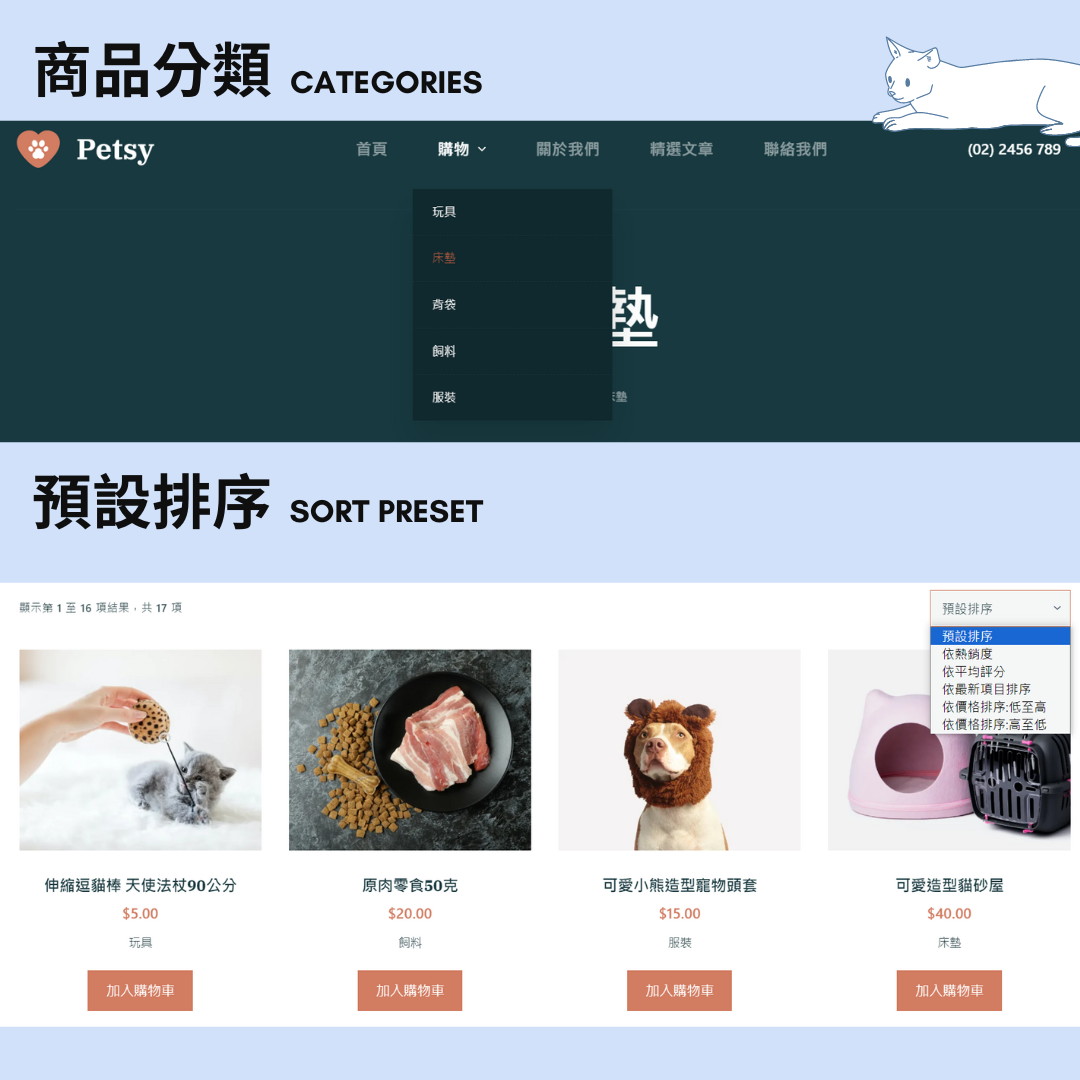This screenshot has width=1080, height=1080.
Task: Click the Petsy heart paw logo icon
Action: click(x=39, y=149)
